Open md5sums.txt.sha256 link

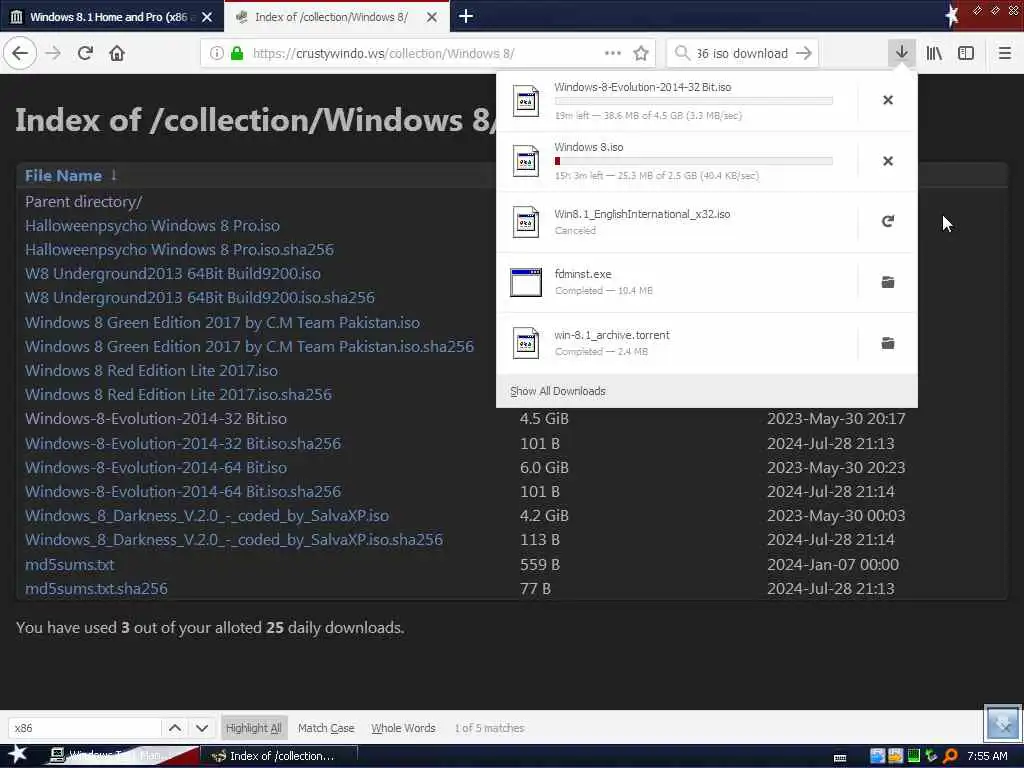(96, 588)
